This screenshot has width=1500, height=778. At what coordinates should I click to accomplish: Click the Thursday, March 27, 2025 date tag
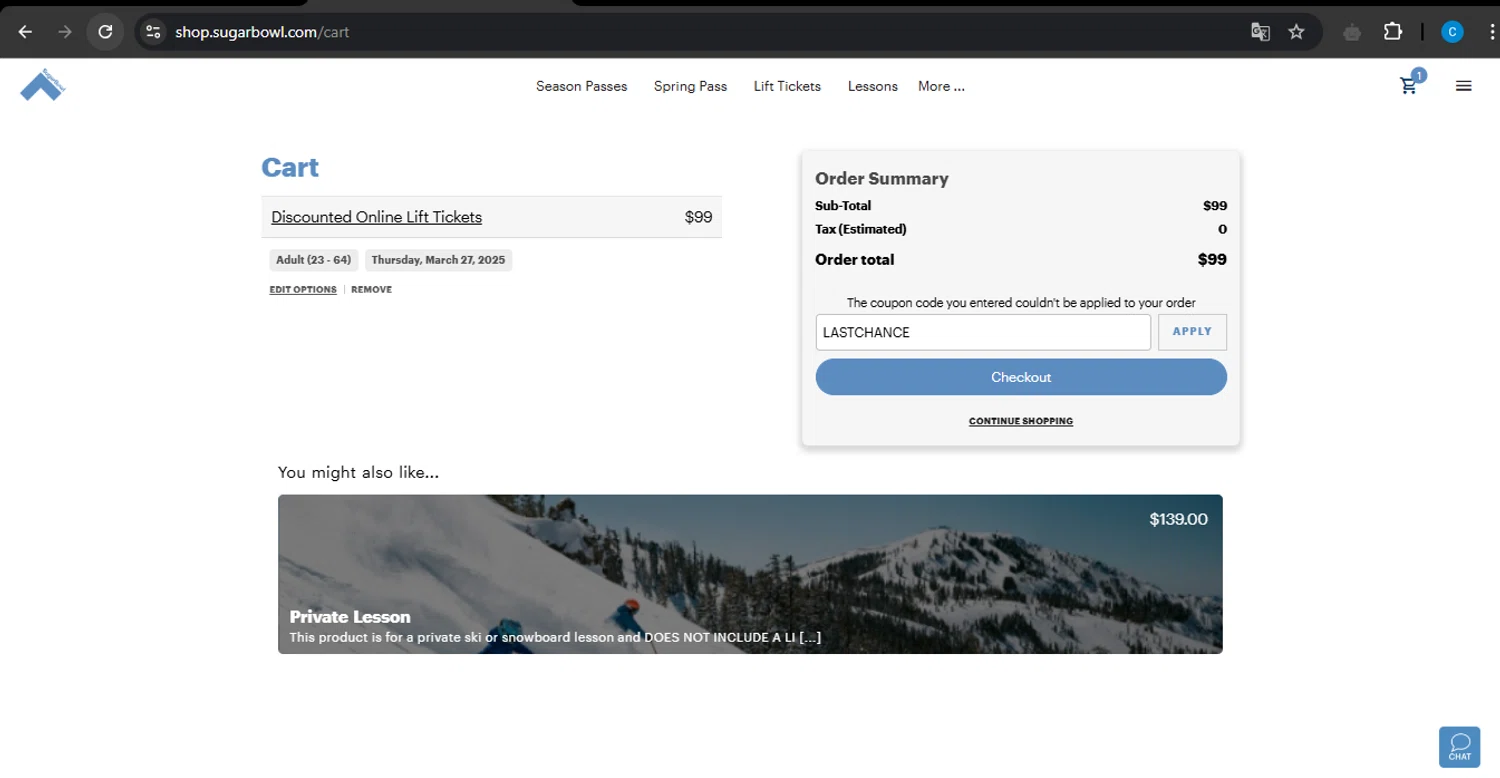click(438, 260)
